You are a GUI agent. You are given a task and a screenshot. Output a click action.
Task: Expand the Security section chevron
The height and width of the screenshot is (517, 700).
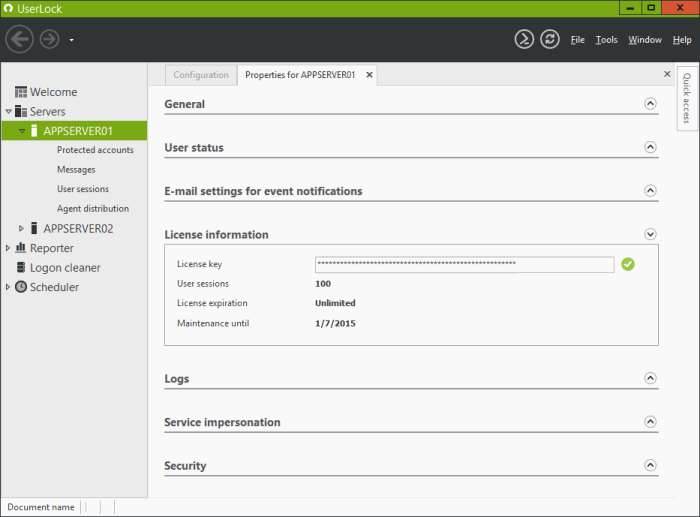tap(650, 465)
